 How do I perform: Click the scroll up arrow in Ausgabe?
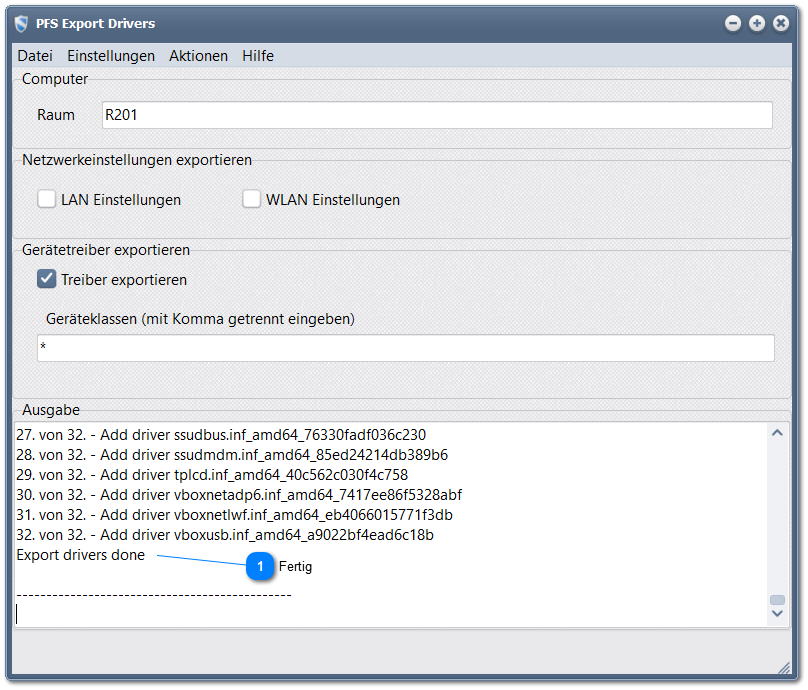[777, 434]
